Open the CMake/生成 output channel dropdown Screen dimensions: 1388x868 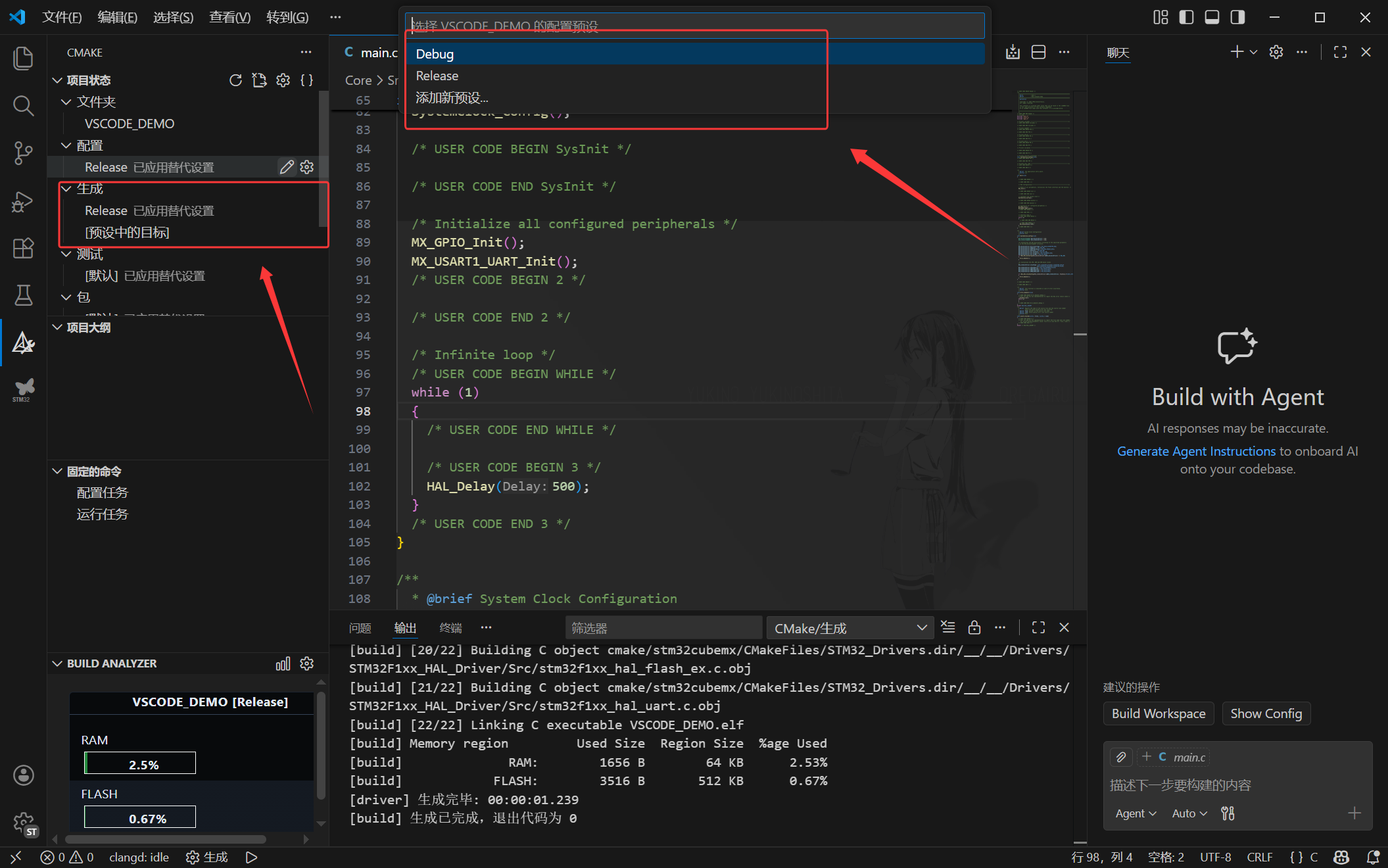coord(850,628)
